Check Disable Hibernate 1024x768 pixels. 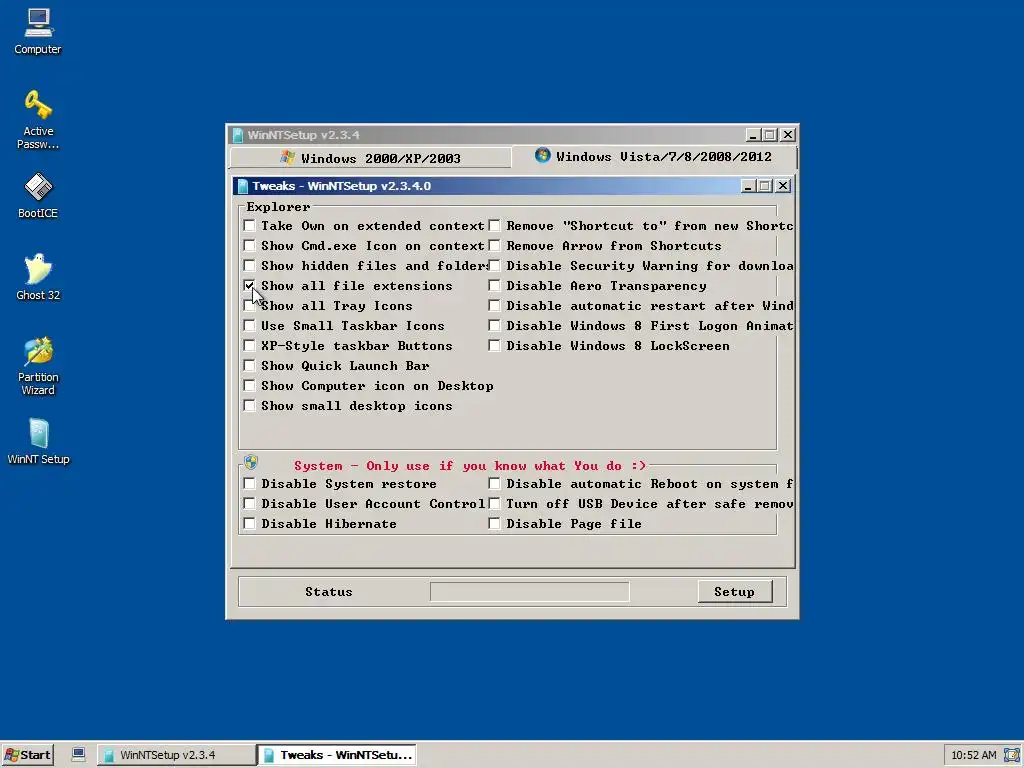(x=249, y=524)
